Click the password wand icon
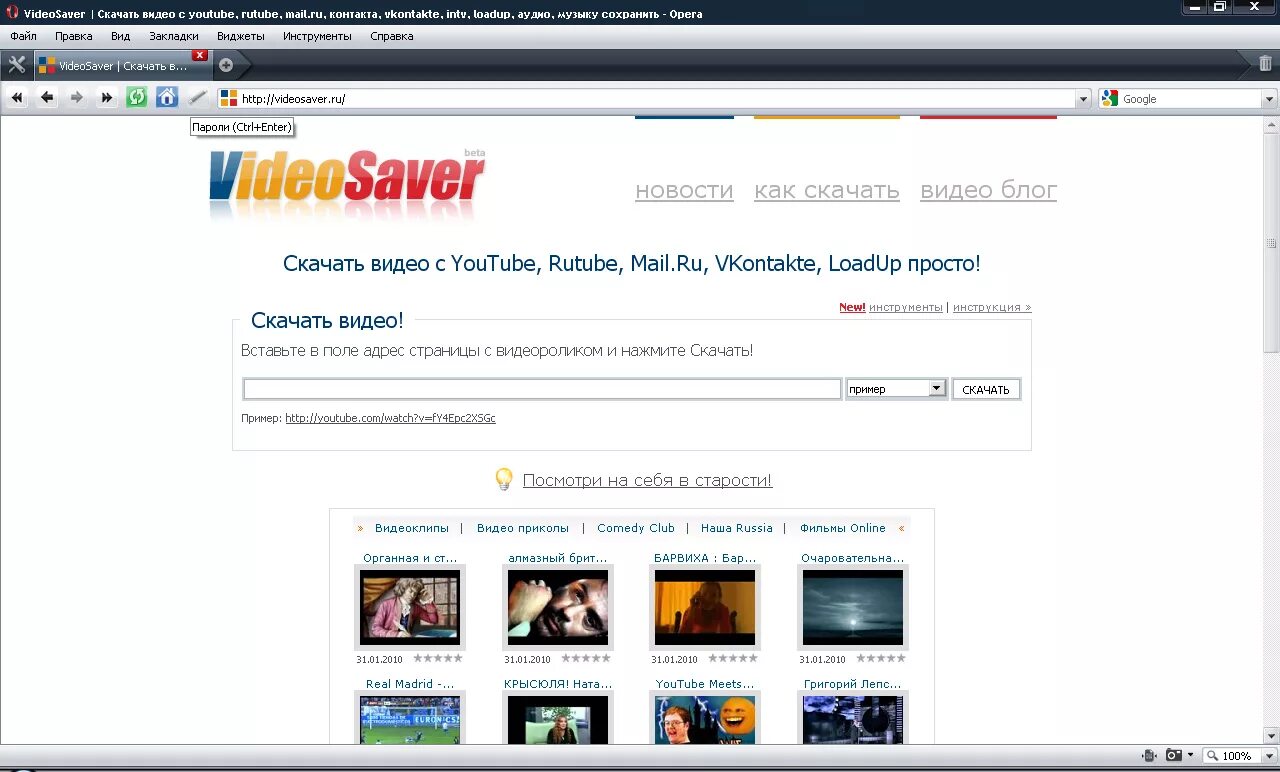Screen dimensions: 1280x772 (197, 98)
